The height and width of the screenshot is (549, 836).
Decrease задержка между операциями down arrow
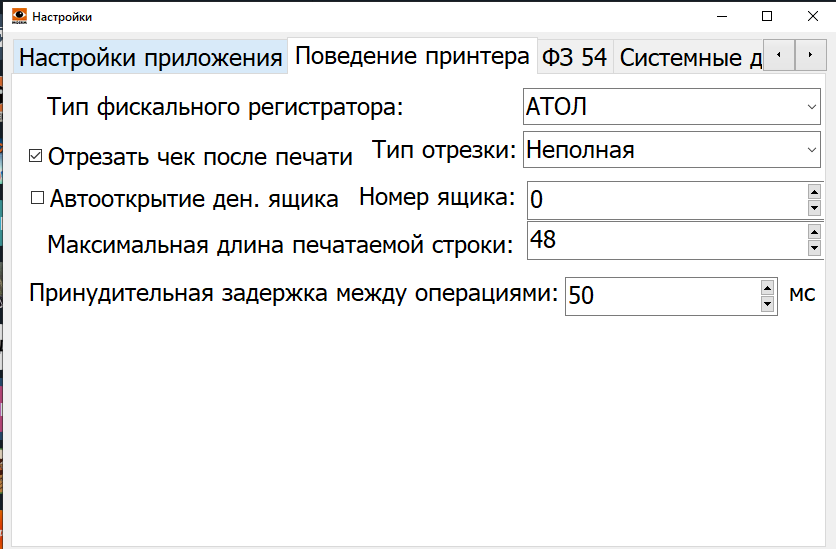pos(768,304)
